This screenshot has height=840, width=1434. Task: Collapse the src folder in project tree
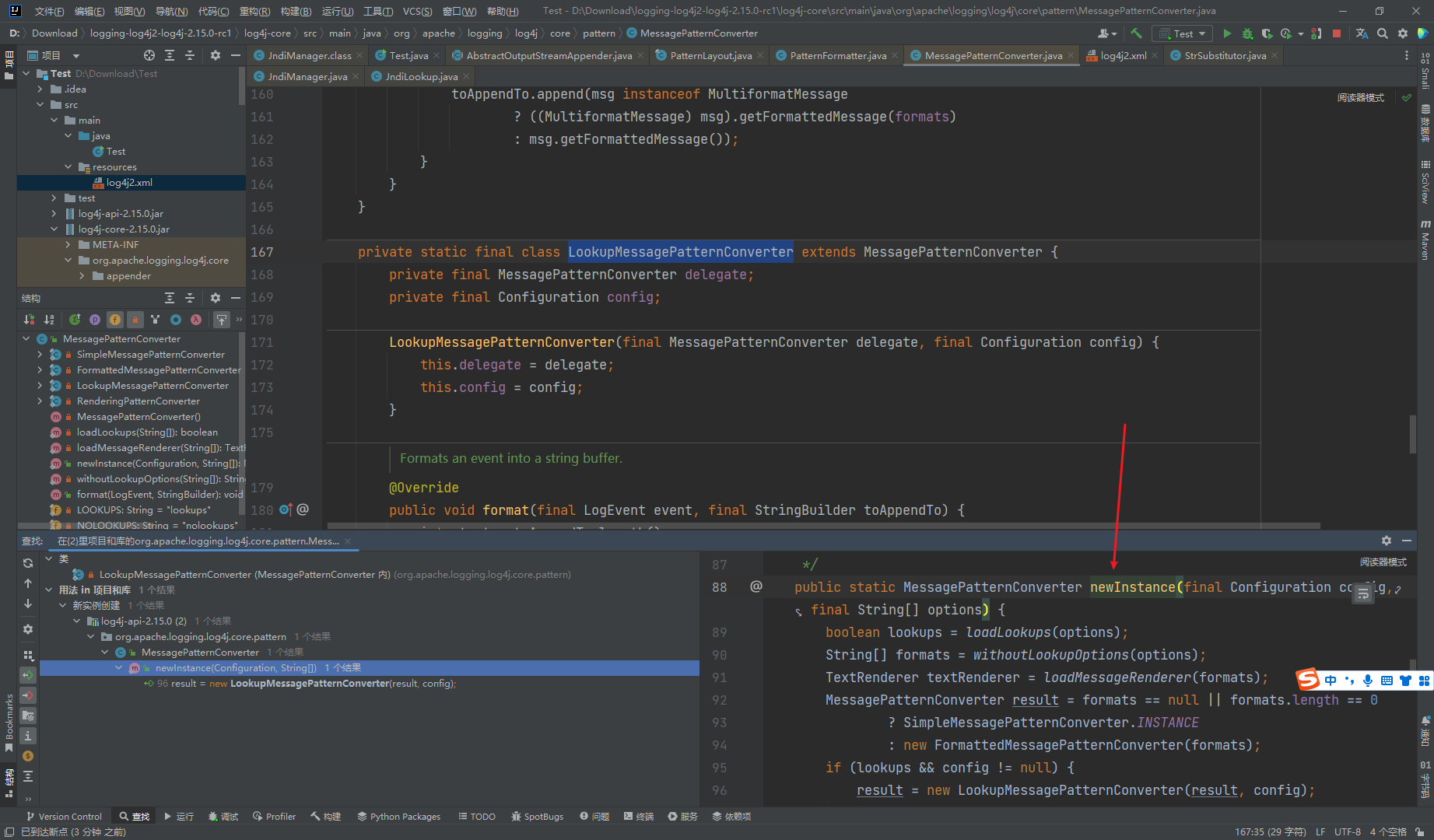pos(40,104)
